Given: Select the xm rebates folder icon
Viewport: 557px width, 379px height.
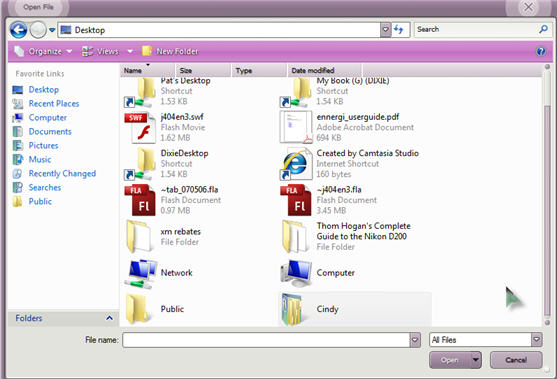Looking at the screenshot, I should click(x=139, y=236).
